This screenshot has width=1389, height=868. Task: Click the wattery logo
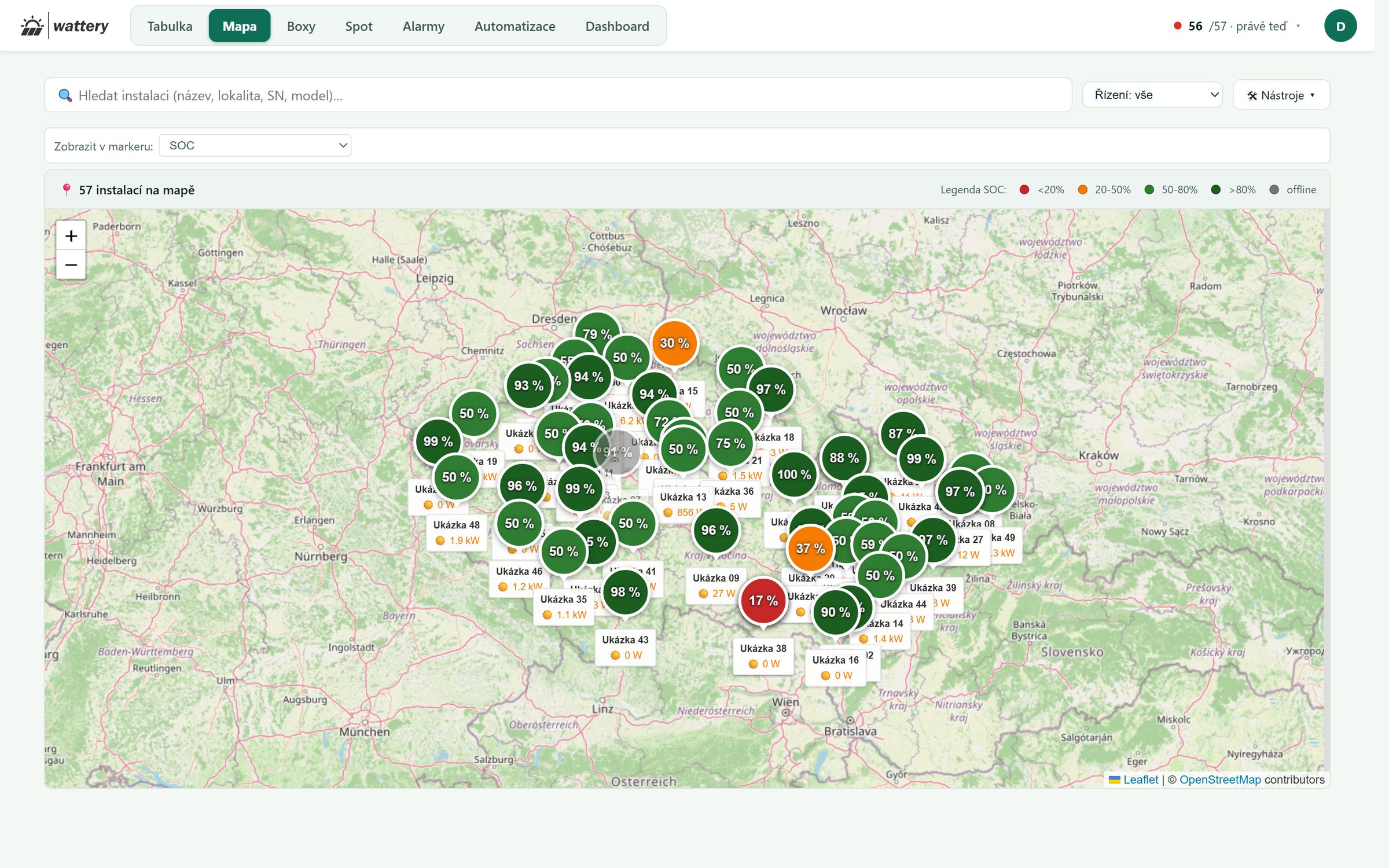tap(64, 26)
